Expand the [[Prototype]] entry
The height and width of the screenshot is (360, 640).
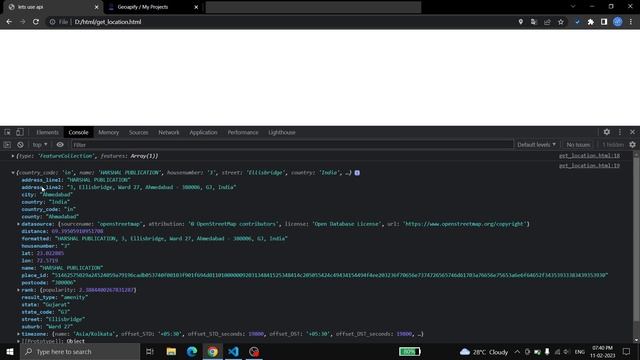[18, 341]
